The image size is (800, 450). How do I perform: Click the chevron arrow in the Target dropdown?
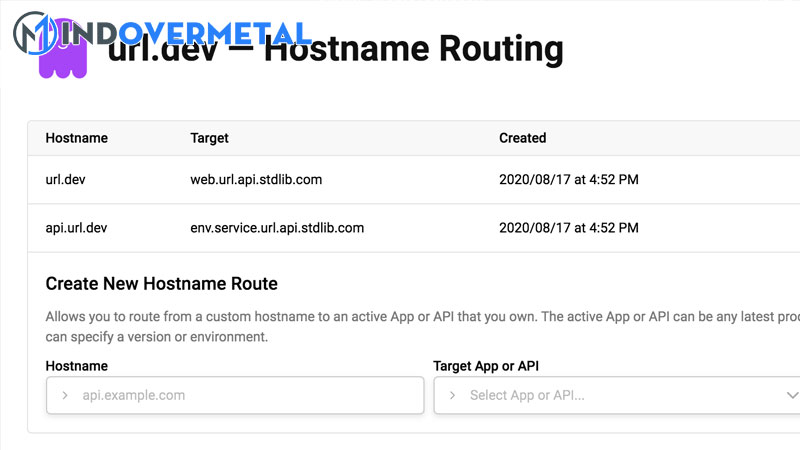point(792,395)
